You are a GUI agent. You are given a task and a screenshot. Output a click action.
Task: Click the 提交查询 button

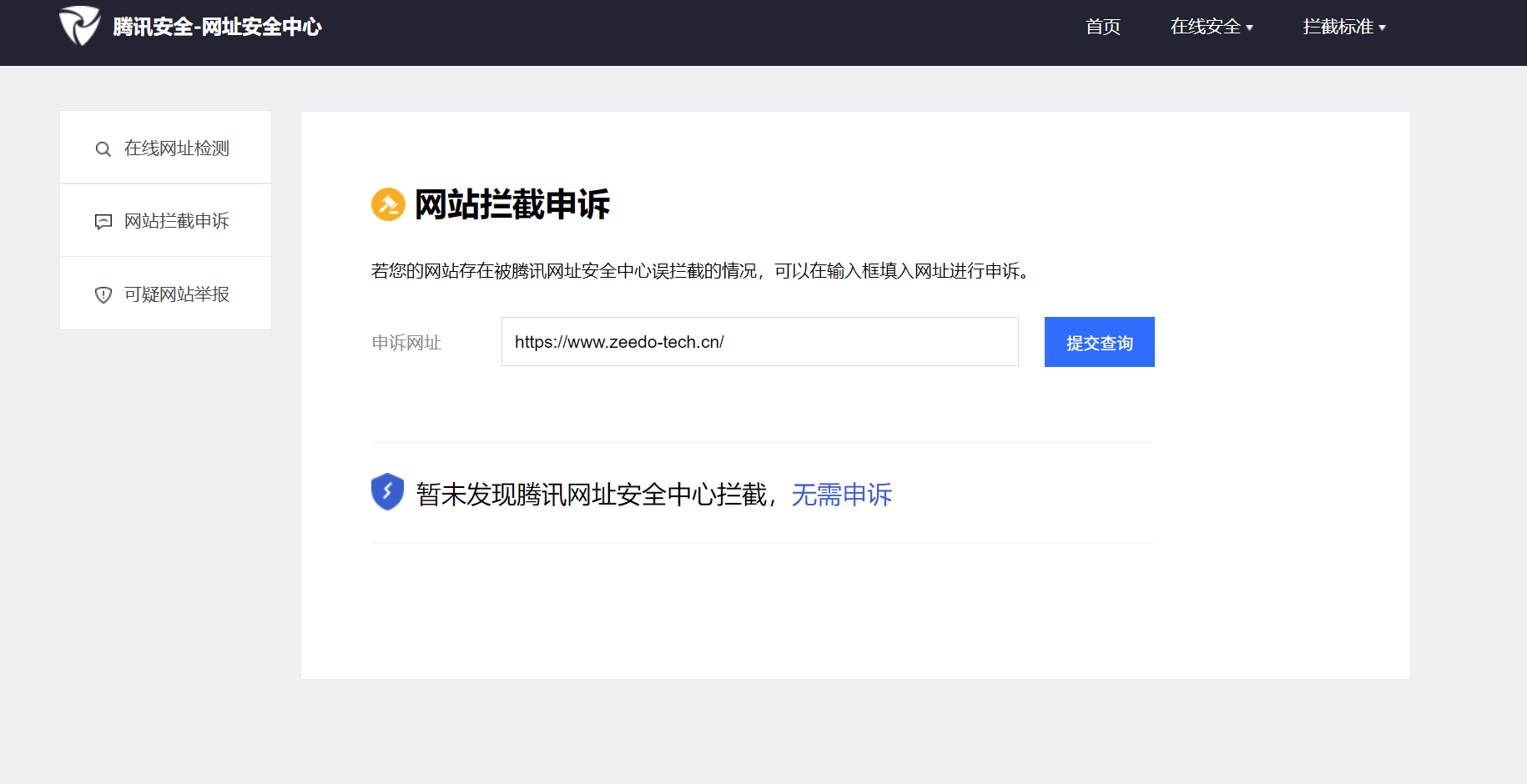tap(1099, 342)
